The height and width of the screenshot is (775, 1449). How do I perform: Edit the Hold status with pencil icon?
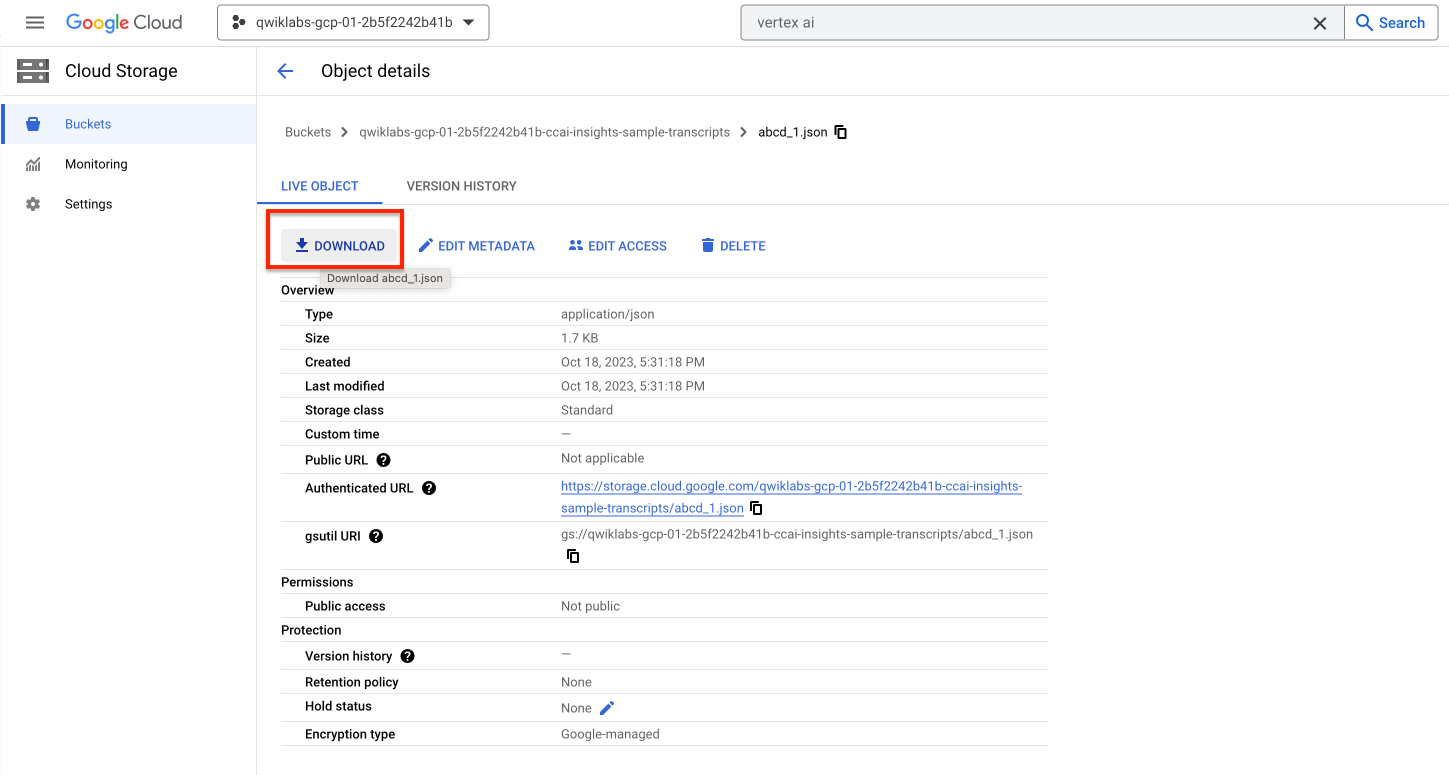click(x=607, y=708)
